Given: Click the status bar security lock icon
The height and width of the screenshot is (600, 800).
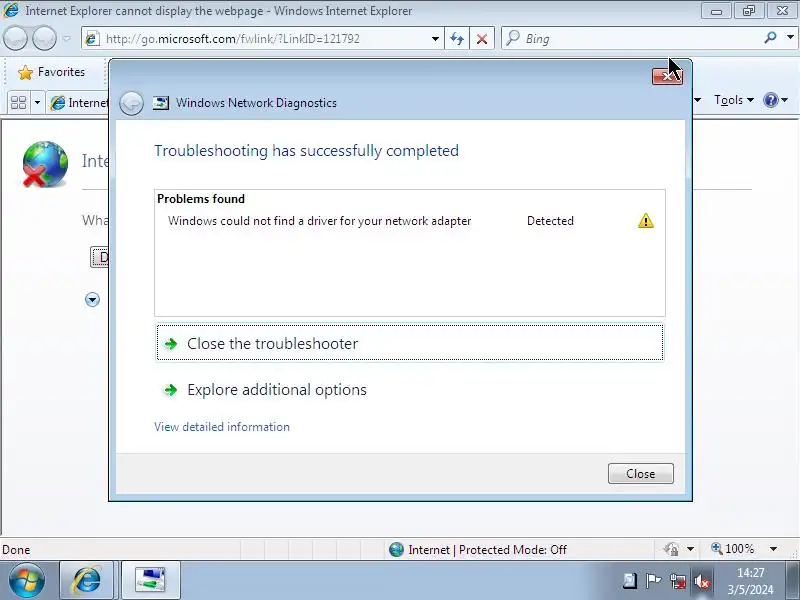Looking at the screenshot, I should (x=671, y=549).
